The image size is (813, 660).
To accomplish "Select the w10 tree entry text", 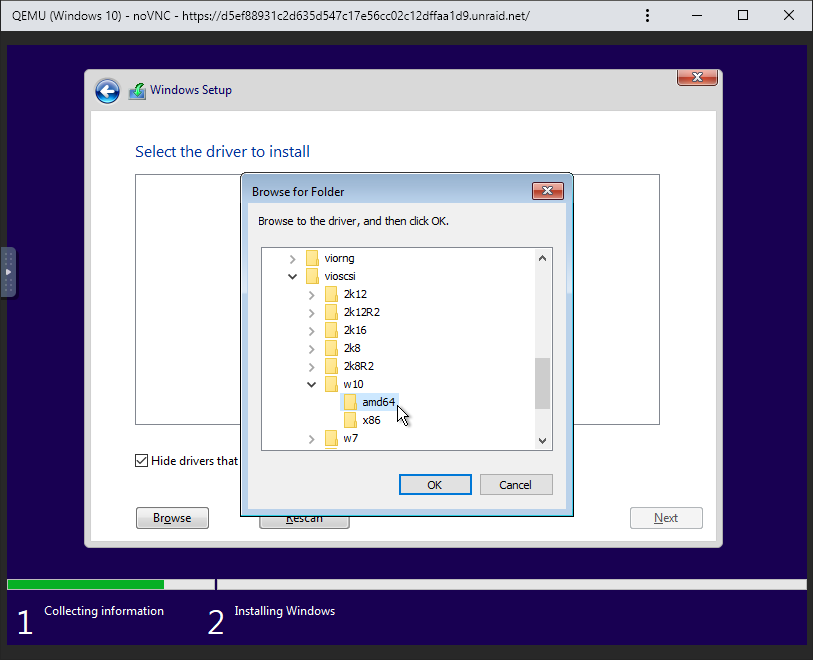I will point(353,384).
